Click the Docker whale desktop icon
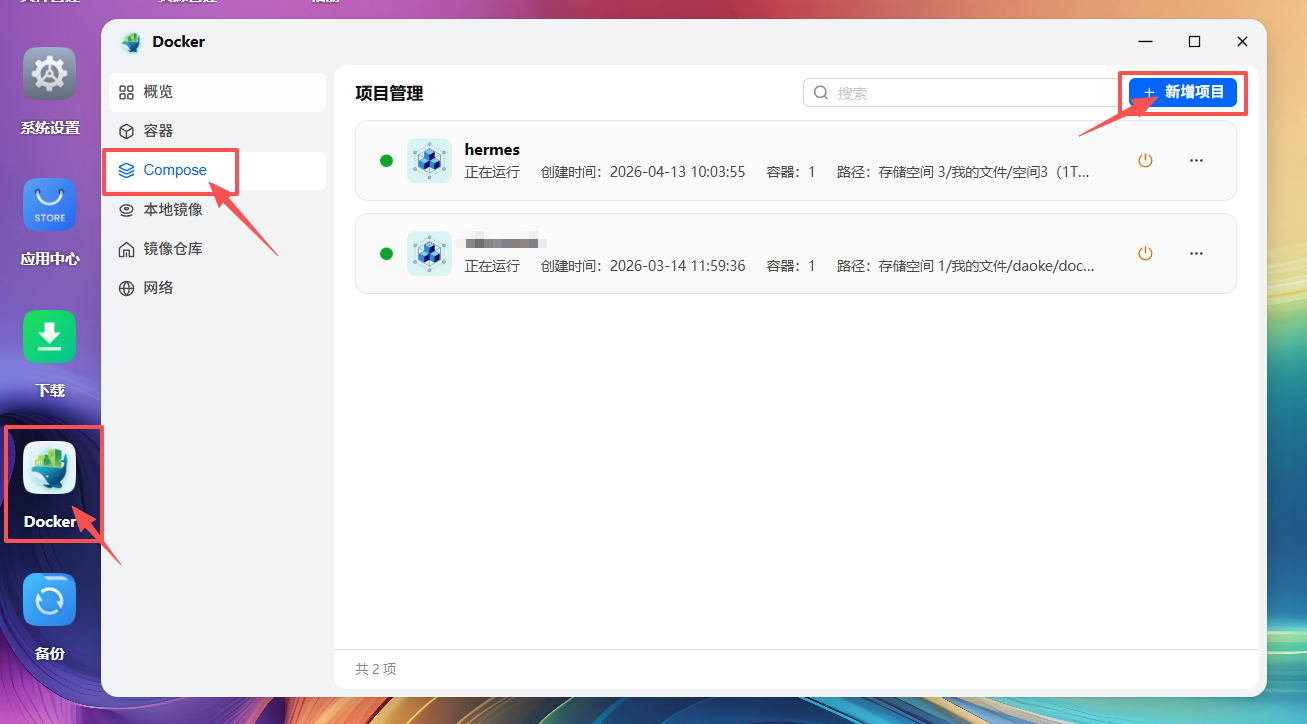 [x=50, y=467]
